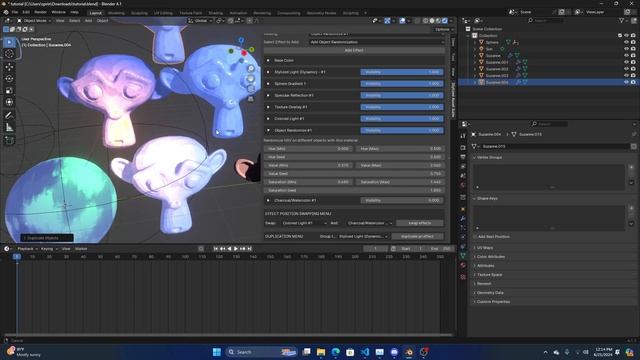Open the Texture properties tab icon
The image size is (640, 360).
[x=463, y=277]
